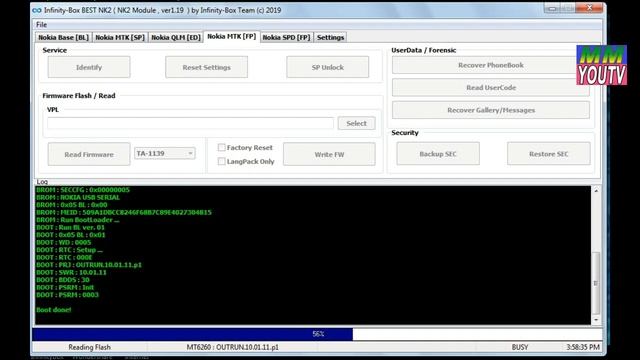Click the 'Reading Flash' status text

pos(89,347)
